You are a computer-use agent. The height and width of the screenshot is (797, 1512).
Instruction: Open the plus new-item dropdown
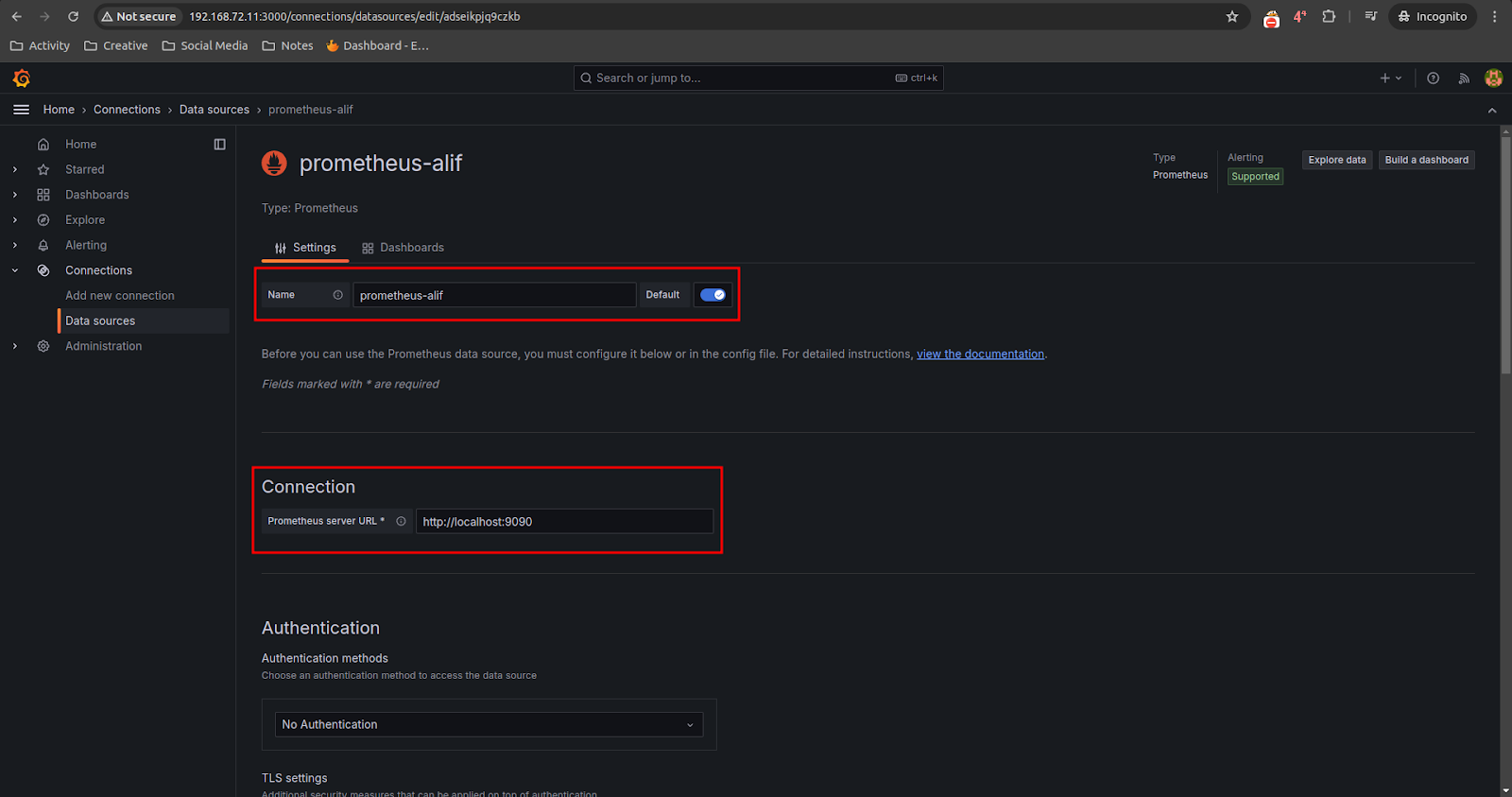coord(1390,78)
